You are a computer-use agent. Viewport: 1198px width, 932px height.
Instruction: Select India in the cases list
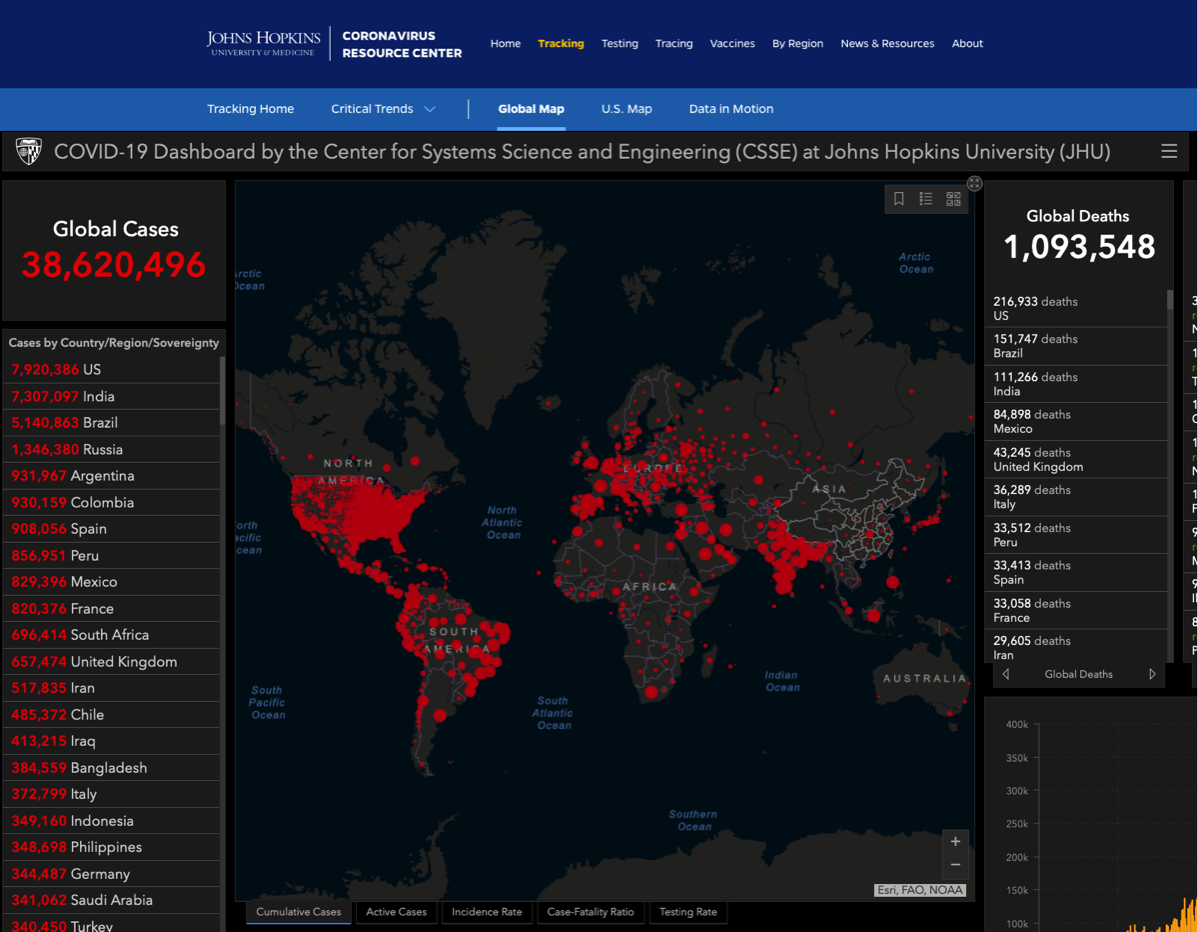pyautogui.click(x=111, y=396)
